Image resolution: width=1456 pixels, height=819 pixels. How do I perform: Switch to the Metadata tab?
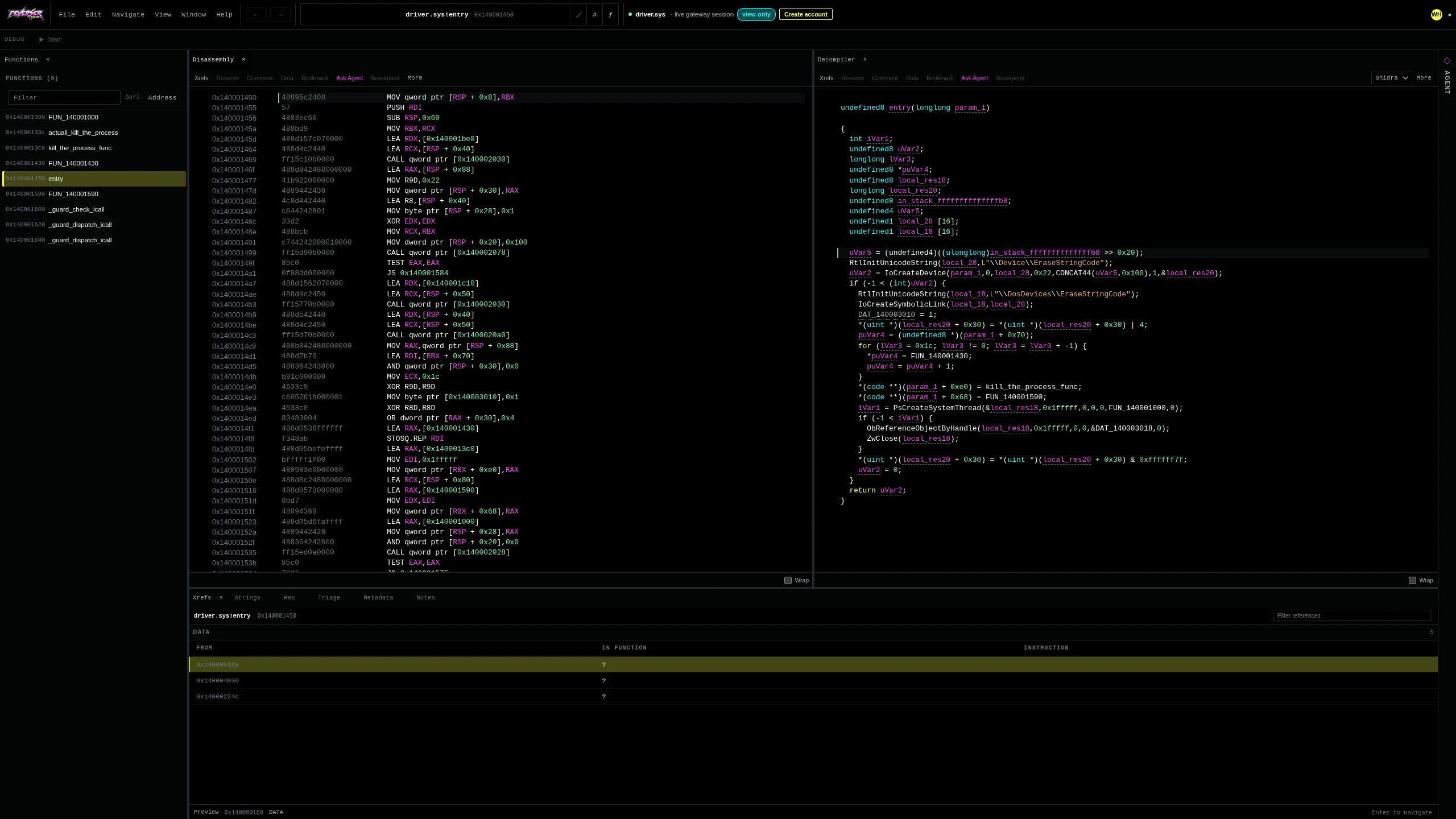[x=378, y=597]
